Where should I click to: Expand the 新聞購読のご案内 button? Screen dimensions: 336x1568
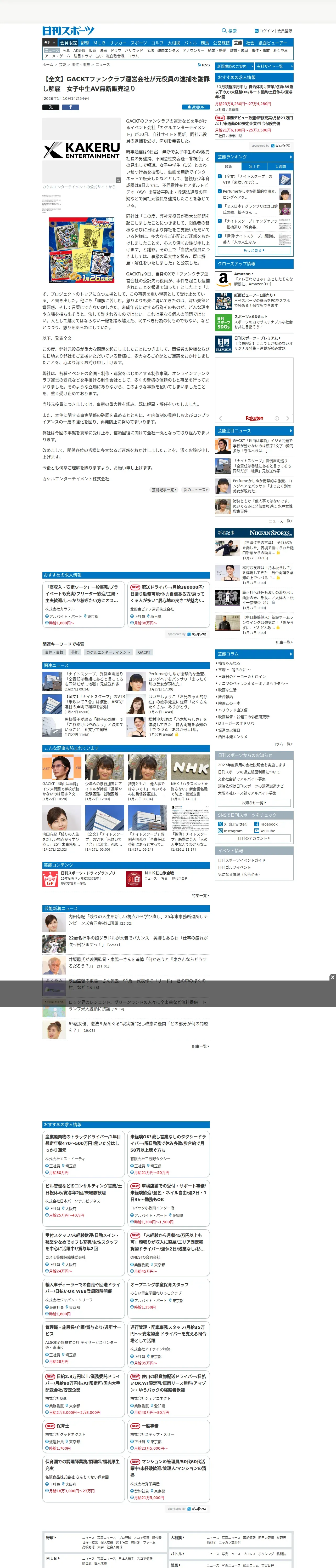click(234, 66)
